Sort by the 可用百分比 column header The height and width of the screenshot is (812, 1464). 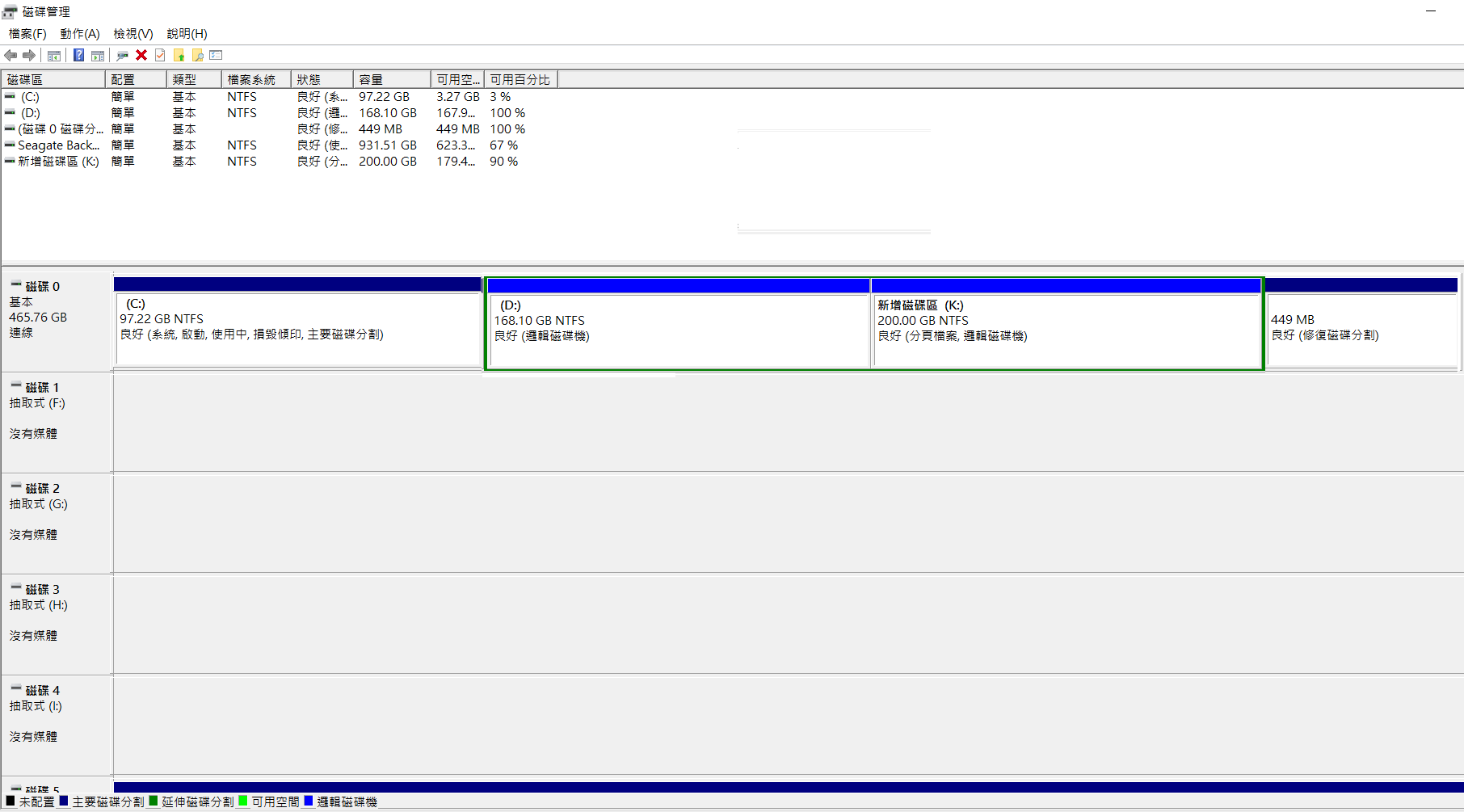[521, 79]
